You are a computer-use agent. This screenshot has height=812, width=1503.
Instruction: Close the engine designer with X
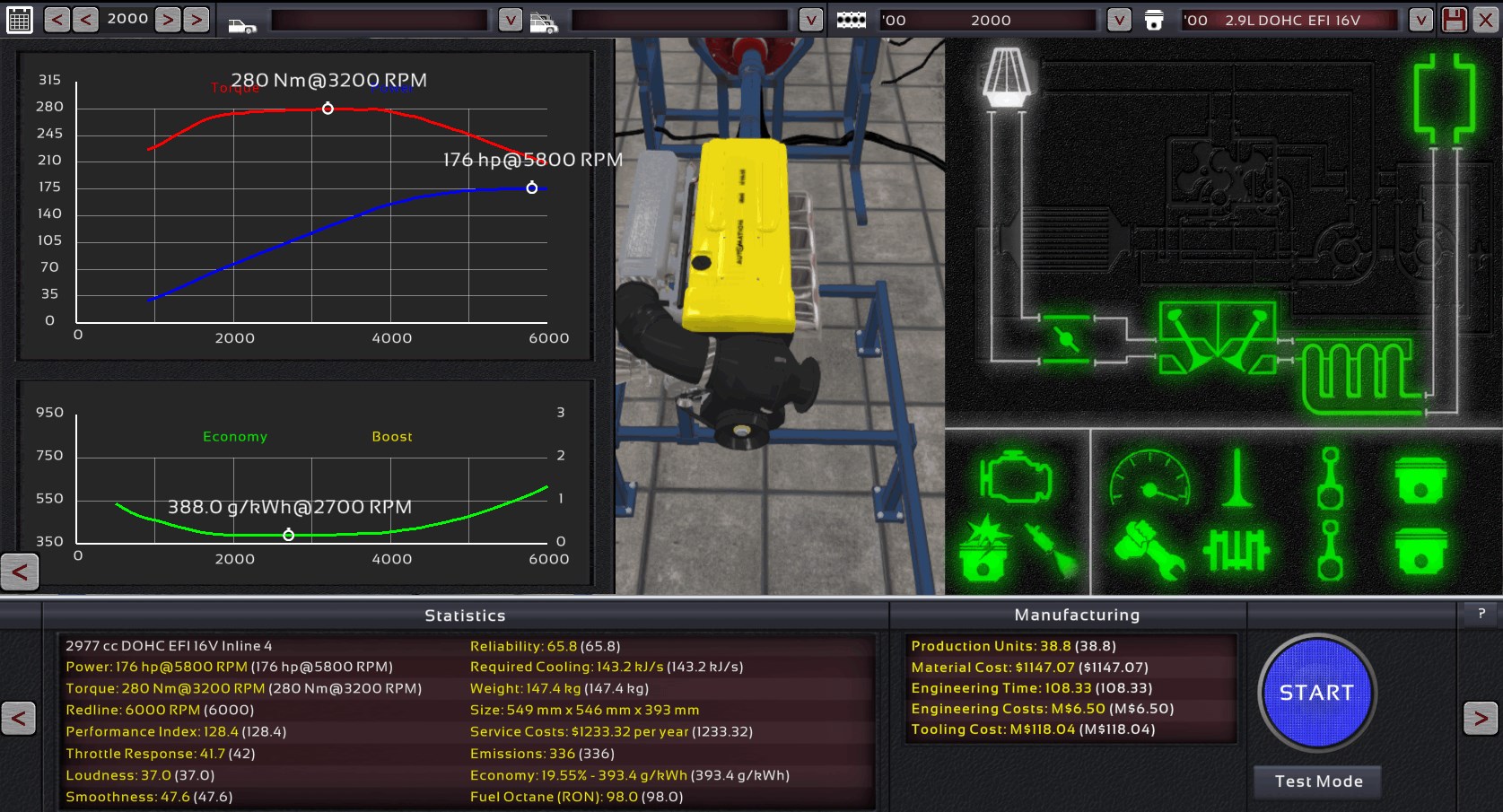(x=1486, y=20)
